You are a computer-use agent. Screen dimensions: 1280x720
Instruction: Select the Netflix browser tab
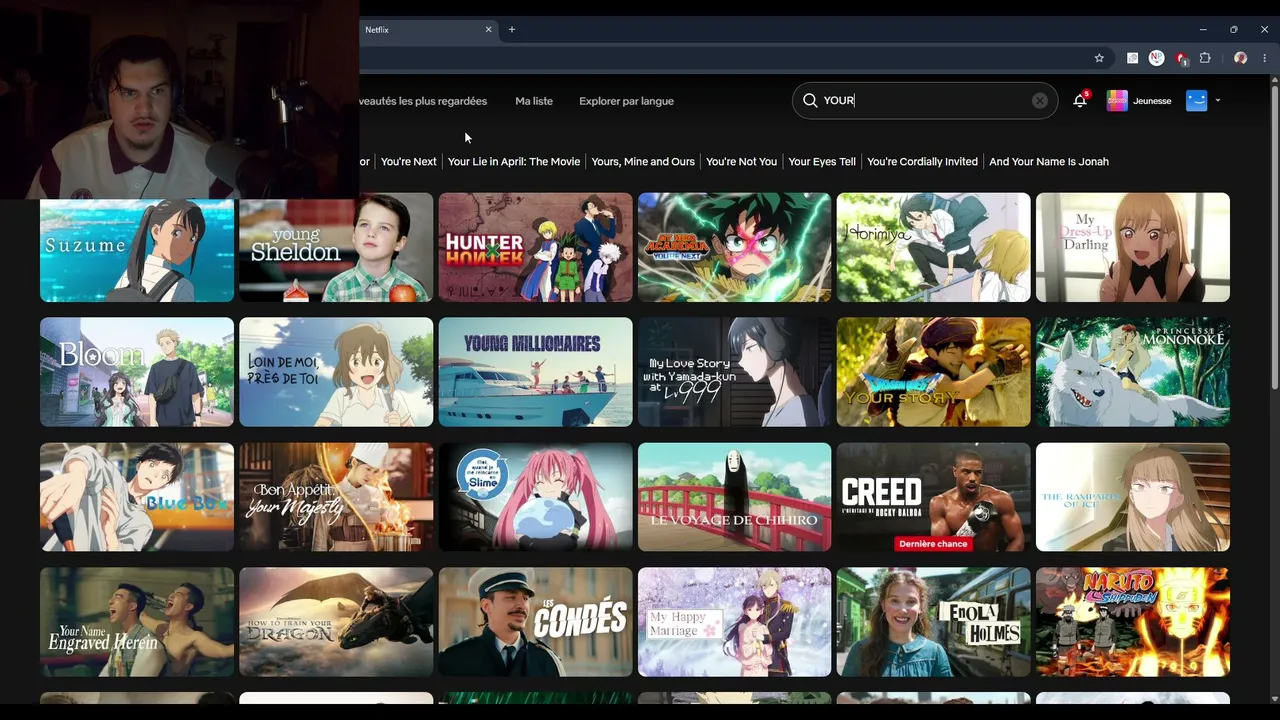pyautogui.click(x=427, y=30)
